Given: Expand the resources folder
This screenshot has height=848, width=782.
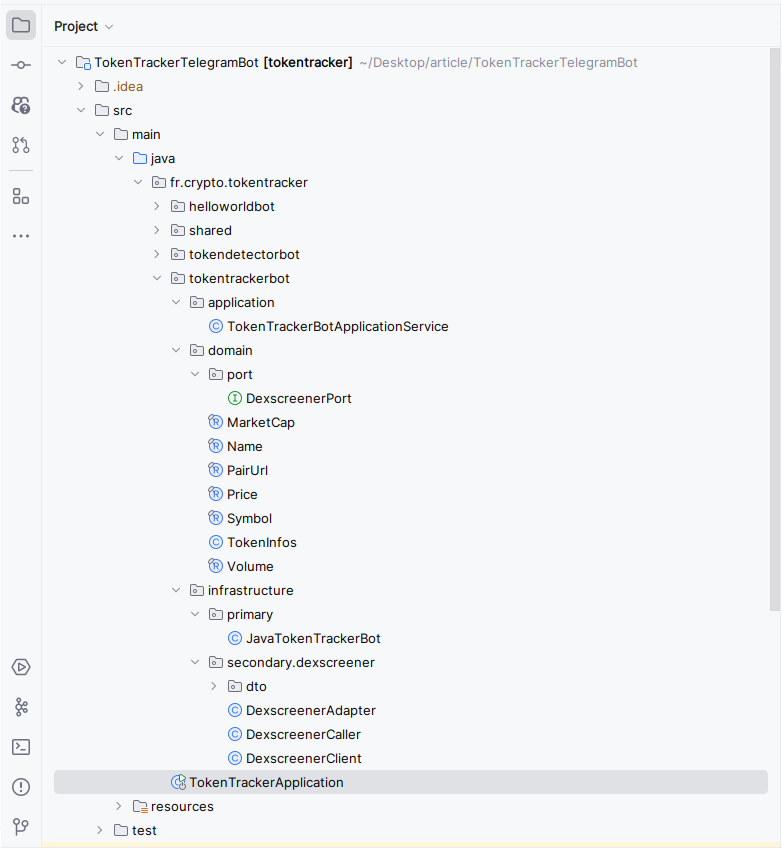Looking at the screenshot, I should tap(119, 807).
